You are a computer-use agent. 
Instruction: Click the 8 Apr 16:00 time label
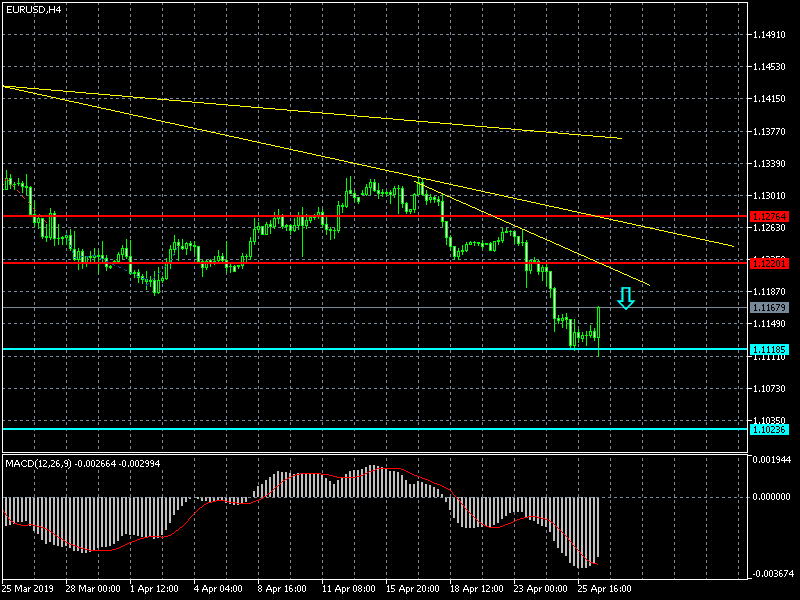283,588
